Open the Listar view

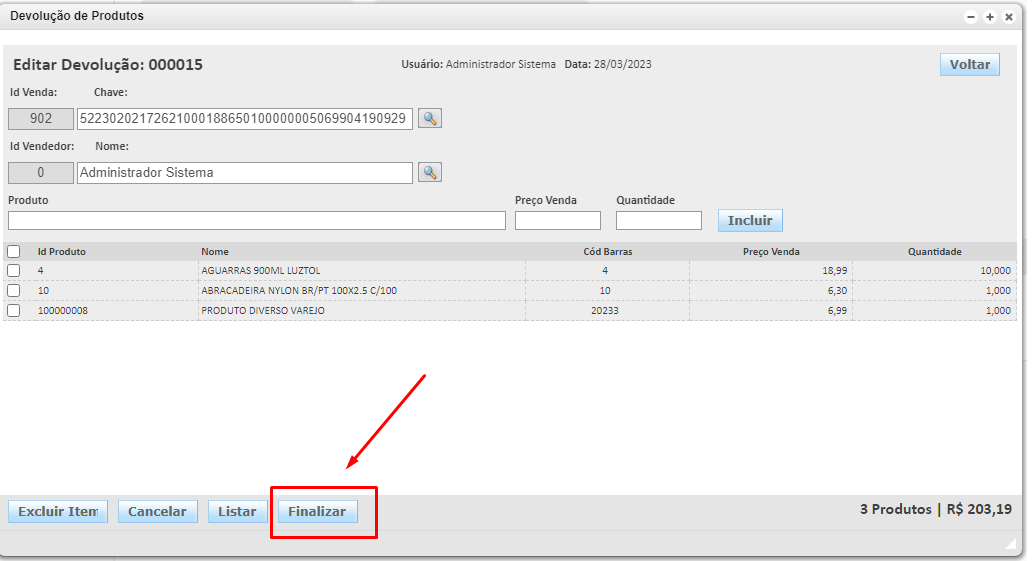tap(237, 512)
